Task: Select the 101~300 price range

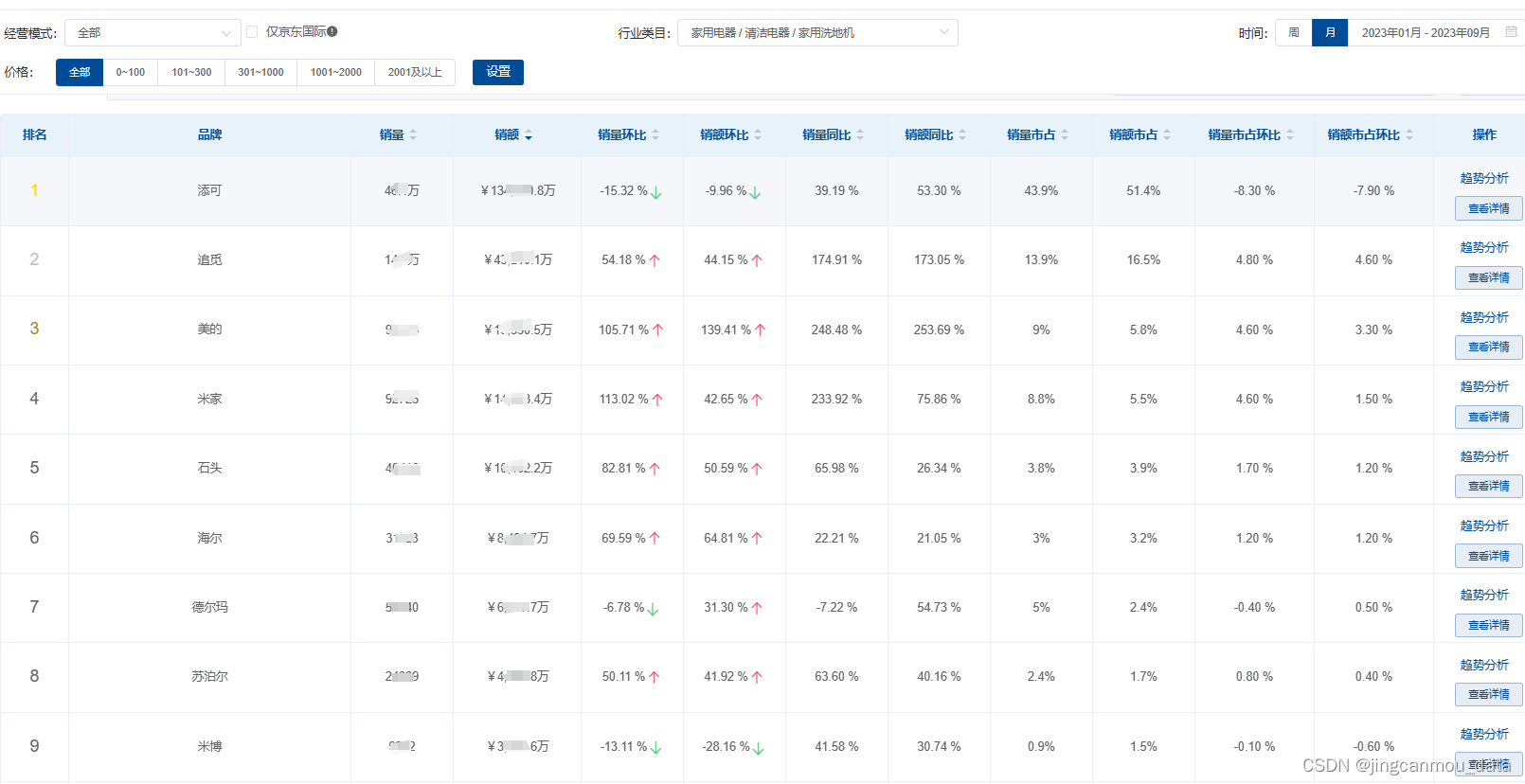Action: (x=191, y=72)
